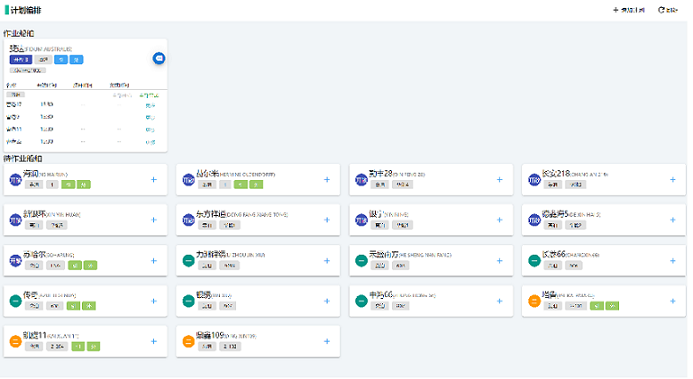Click the second green tag on 传奇 card
The height and width of the screenshot is (379, 693).
pyautogui.click(x=89, y=306)
